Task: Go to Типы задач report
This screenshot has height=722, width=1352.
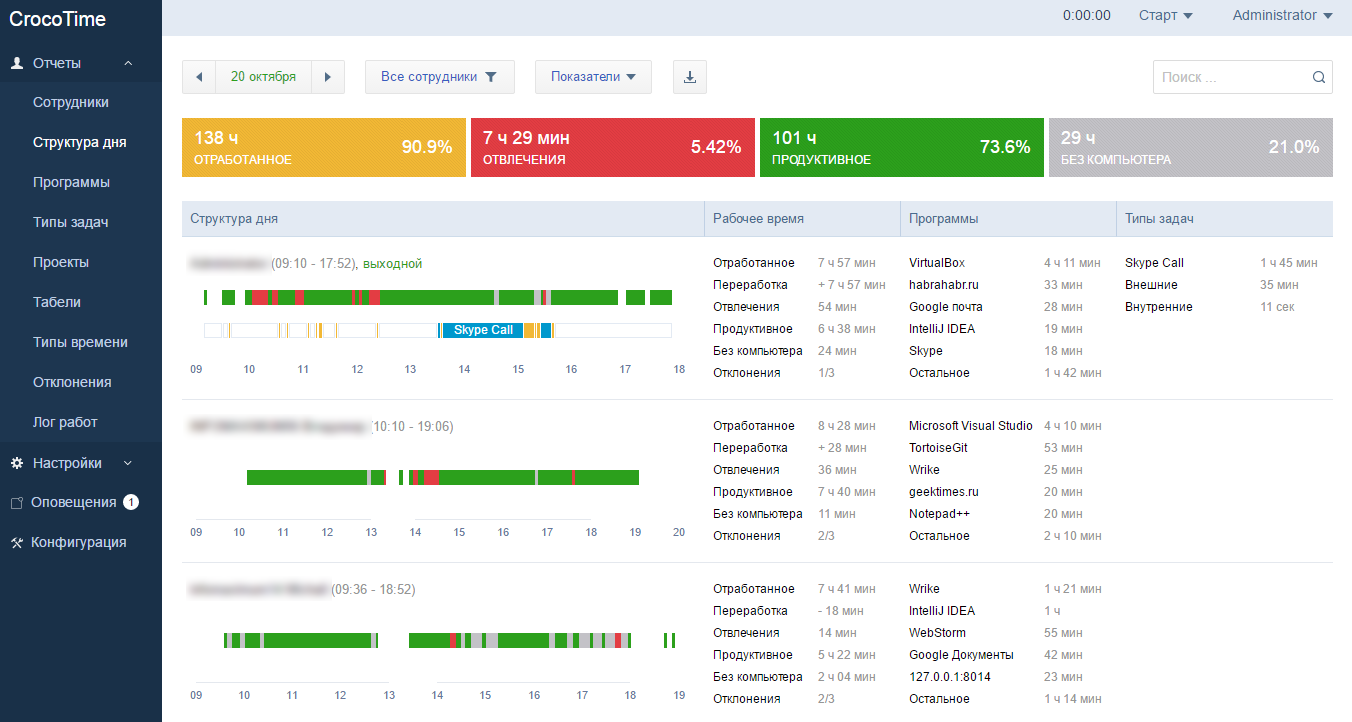Action: click(x=70, y=222)
